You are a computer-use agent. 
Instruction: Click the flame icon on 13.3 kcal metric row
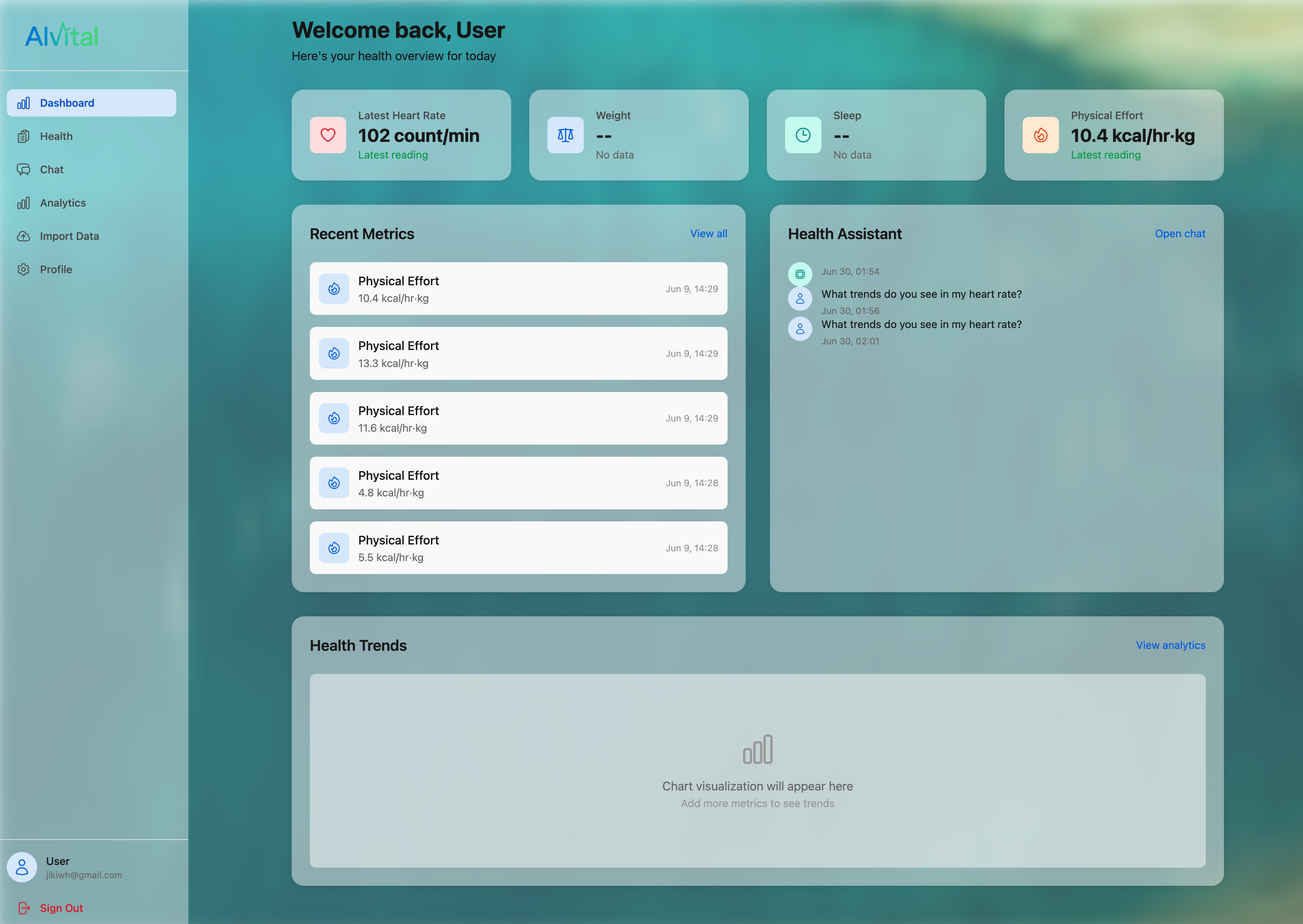click(334, 353)
